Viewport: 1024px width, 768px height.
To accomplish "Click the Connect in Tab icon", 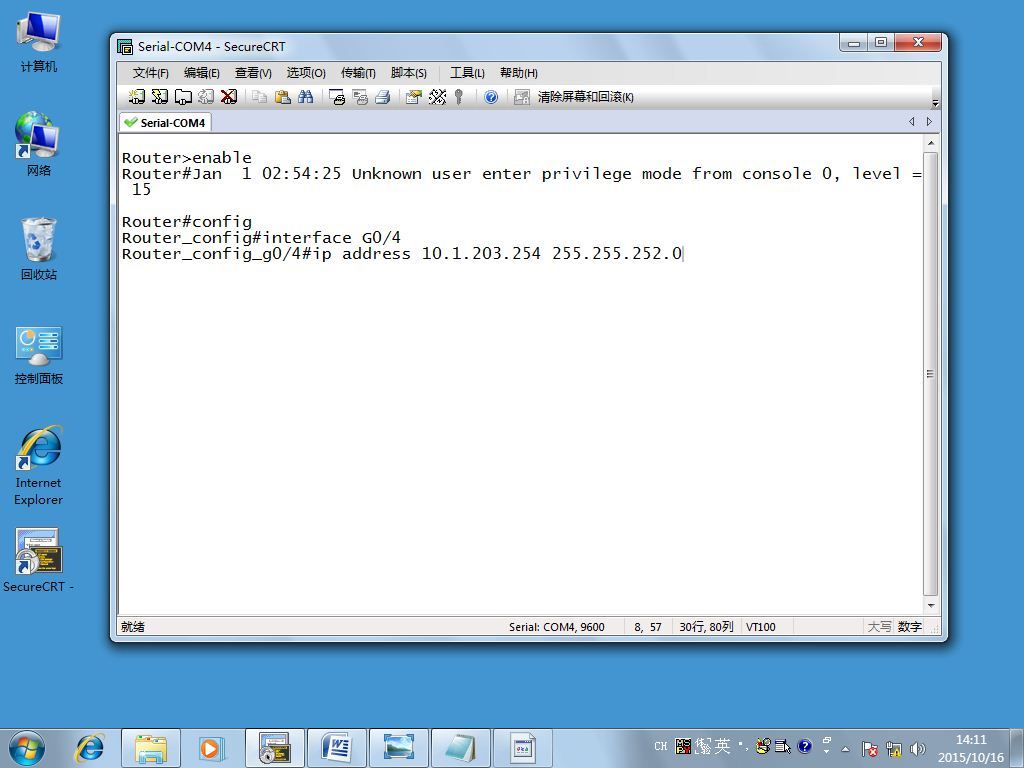I will point(183,97).
